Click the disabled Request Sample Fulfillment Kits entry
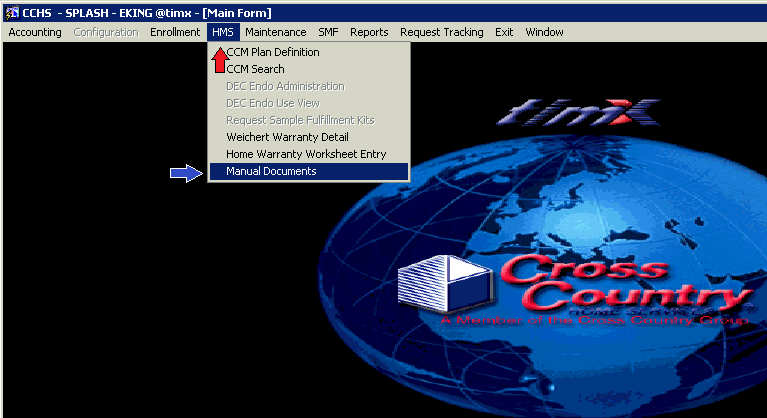 (309, 120)
